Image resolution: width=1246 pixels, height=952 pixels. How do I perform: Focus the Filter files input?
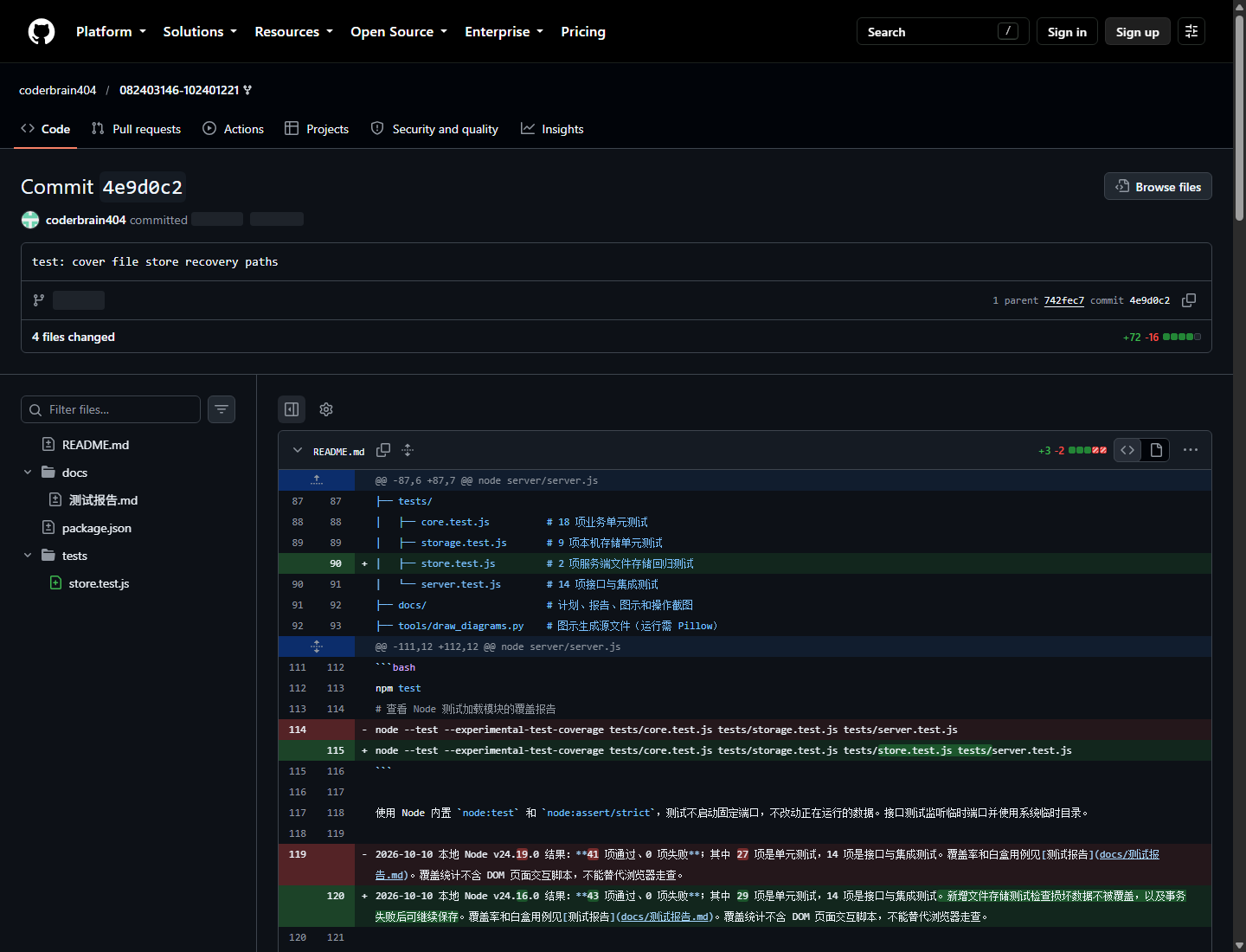pyautogui.click(x=111, y=409)
